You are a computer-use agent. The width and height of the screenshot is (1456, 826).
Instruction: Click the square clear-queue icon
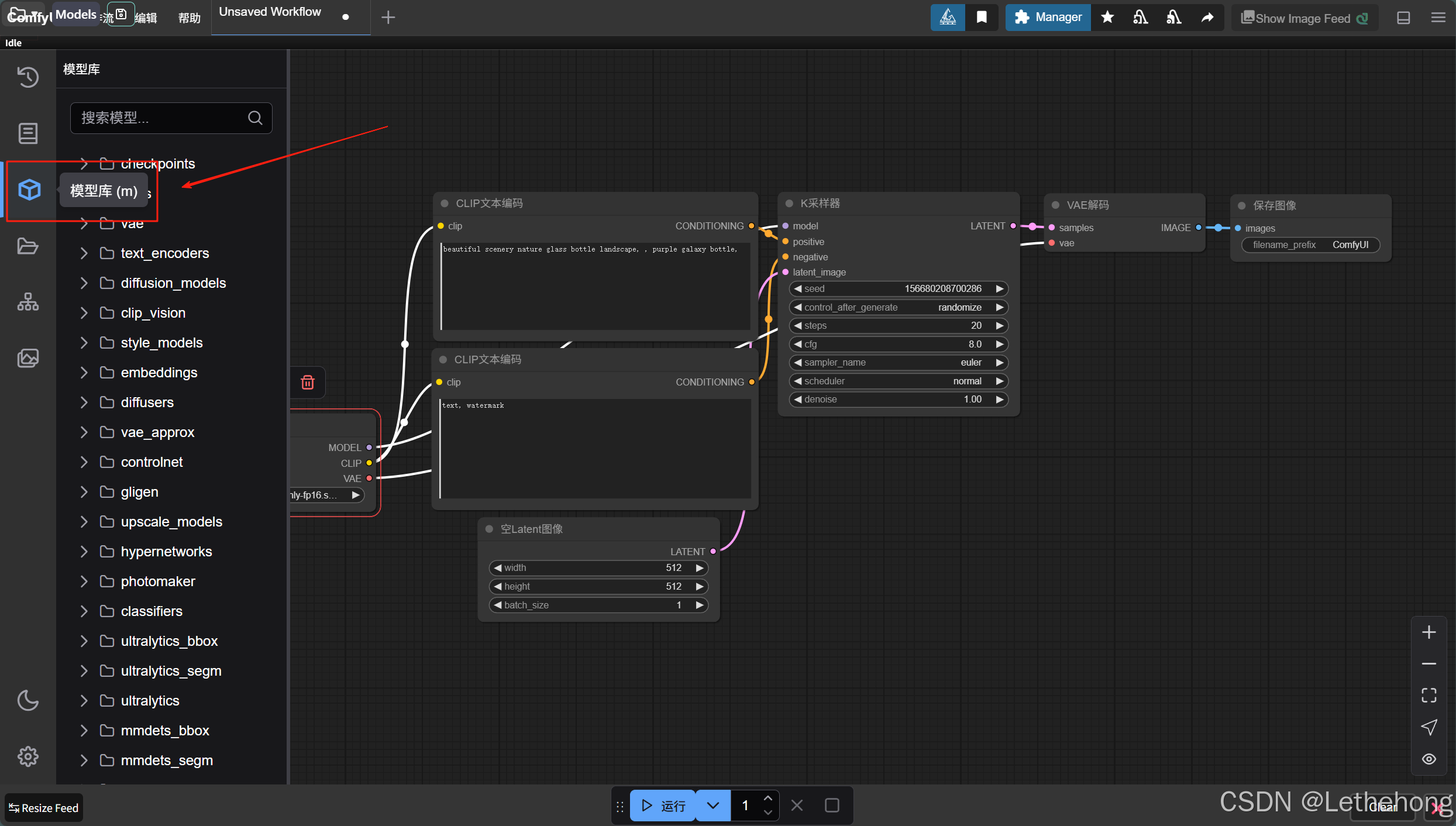832,806
